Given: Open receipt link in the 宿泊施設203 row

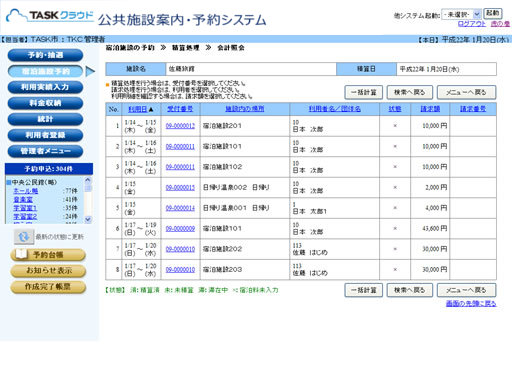Looking at the screenshot, I should tap(180, 270).
